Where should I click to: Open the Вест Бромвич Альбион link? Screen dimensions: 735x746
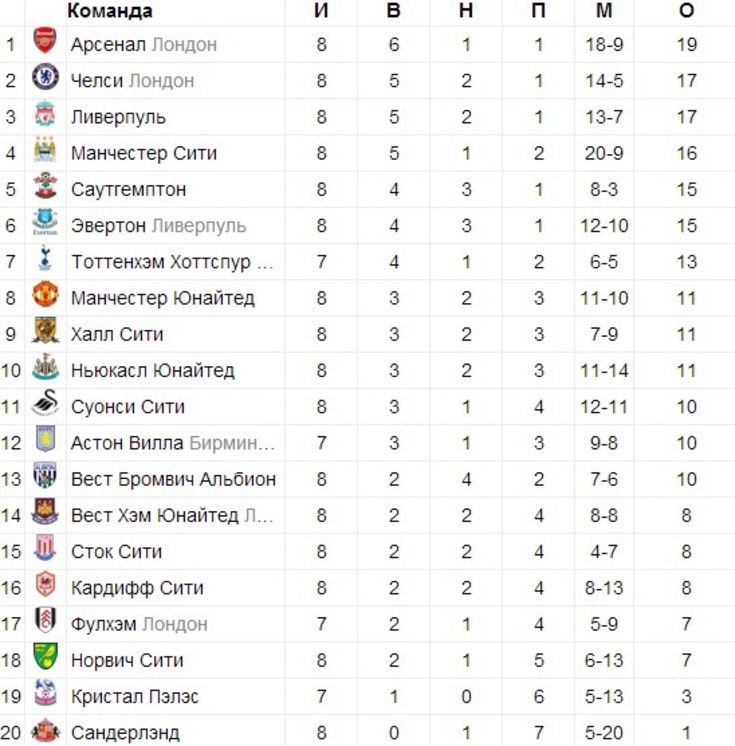coord(173,479)
